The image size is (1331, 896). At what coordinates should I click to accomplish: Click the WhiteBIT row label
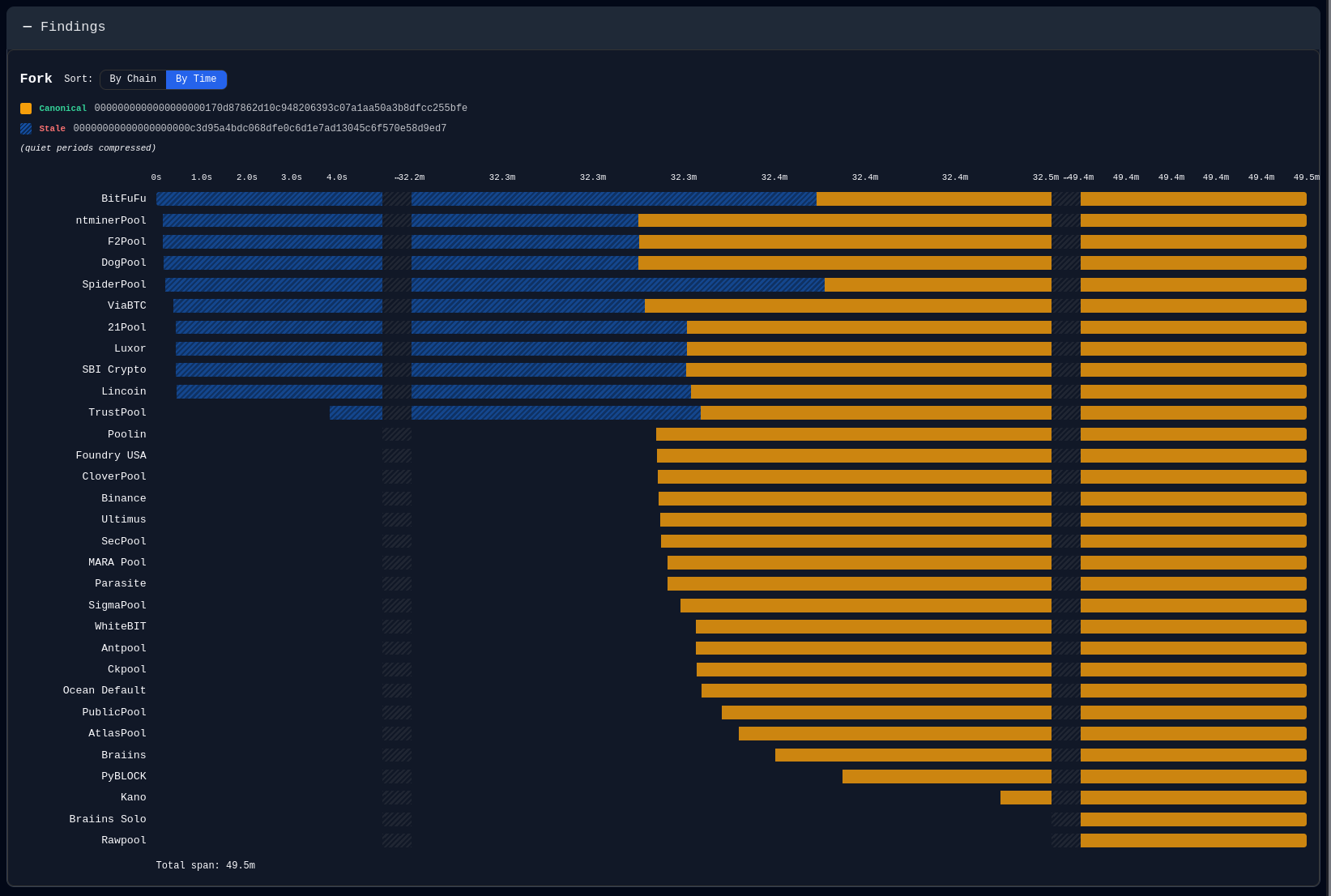(x=121, y=626)
